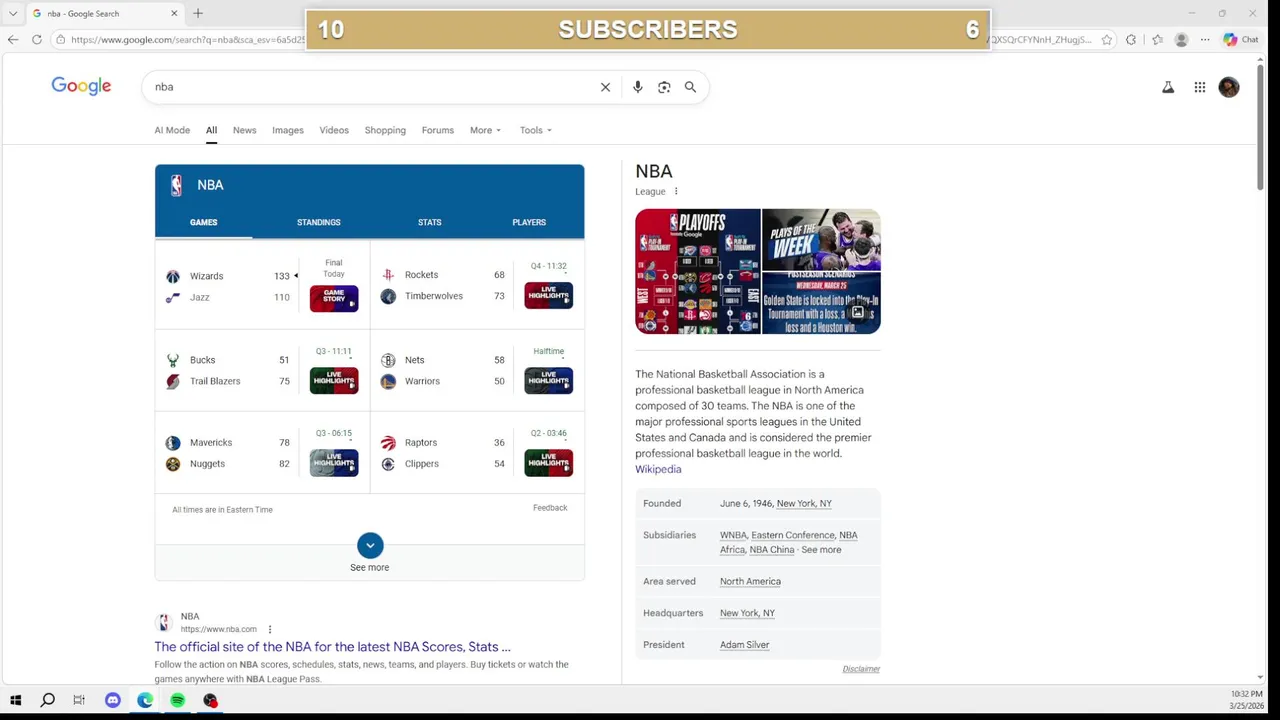Open the WNBA subsidiary link
The width and height of the screenshot is (1280, 720).
click(733, 535)
